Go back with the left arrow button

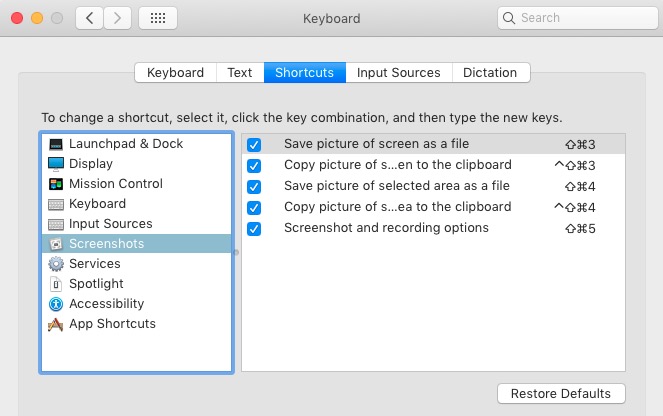coord(91,18)
